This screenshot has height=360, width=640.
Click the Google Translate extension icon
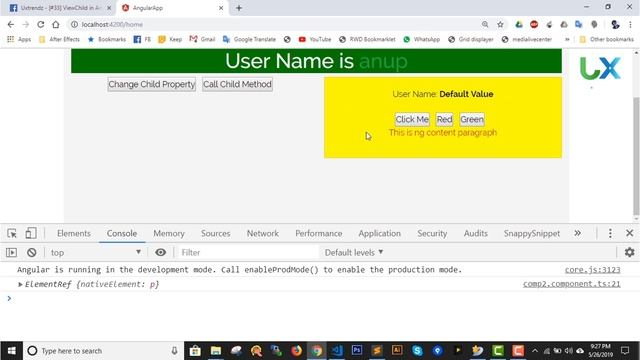579,24
